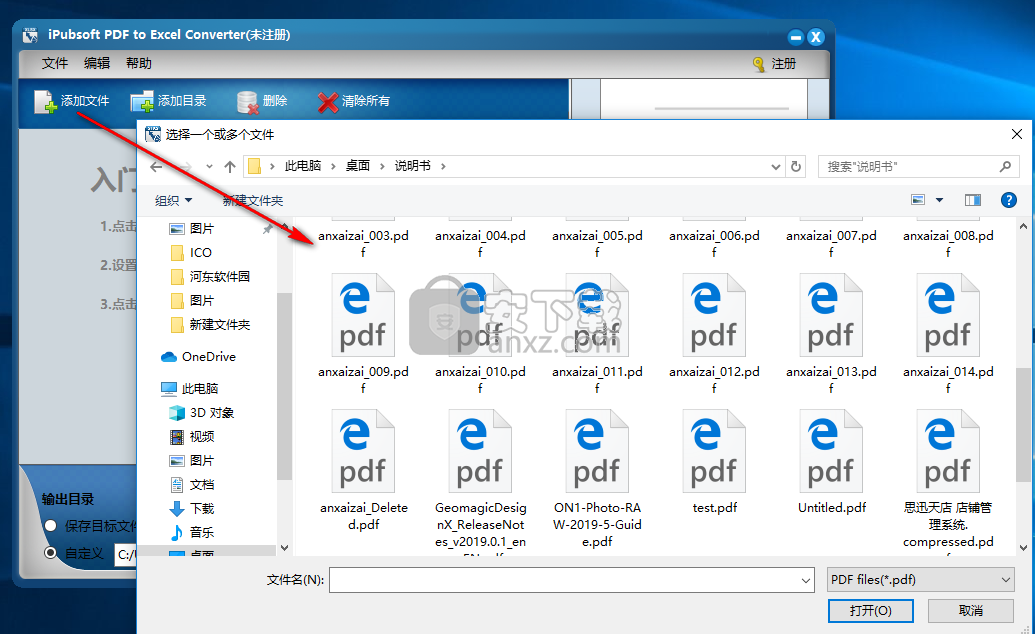The height and width of the screenshot is (634, 1035).
Task: Go up one folder level with the up arrow
Action: (x=230, y=166)
